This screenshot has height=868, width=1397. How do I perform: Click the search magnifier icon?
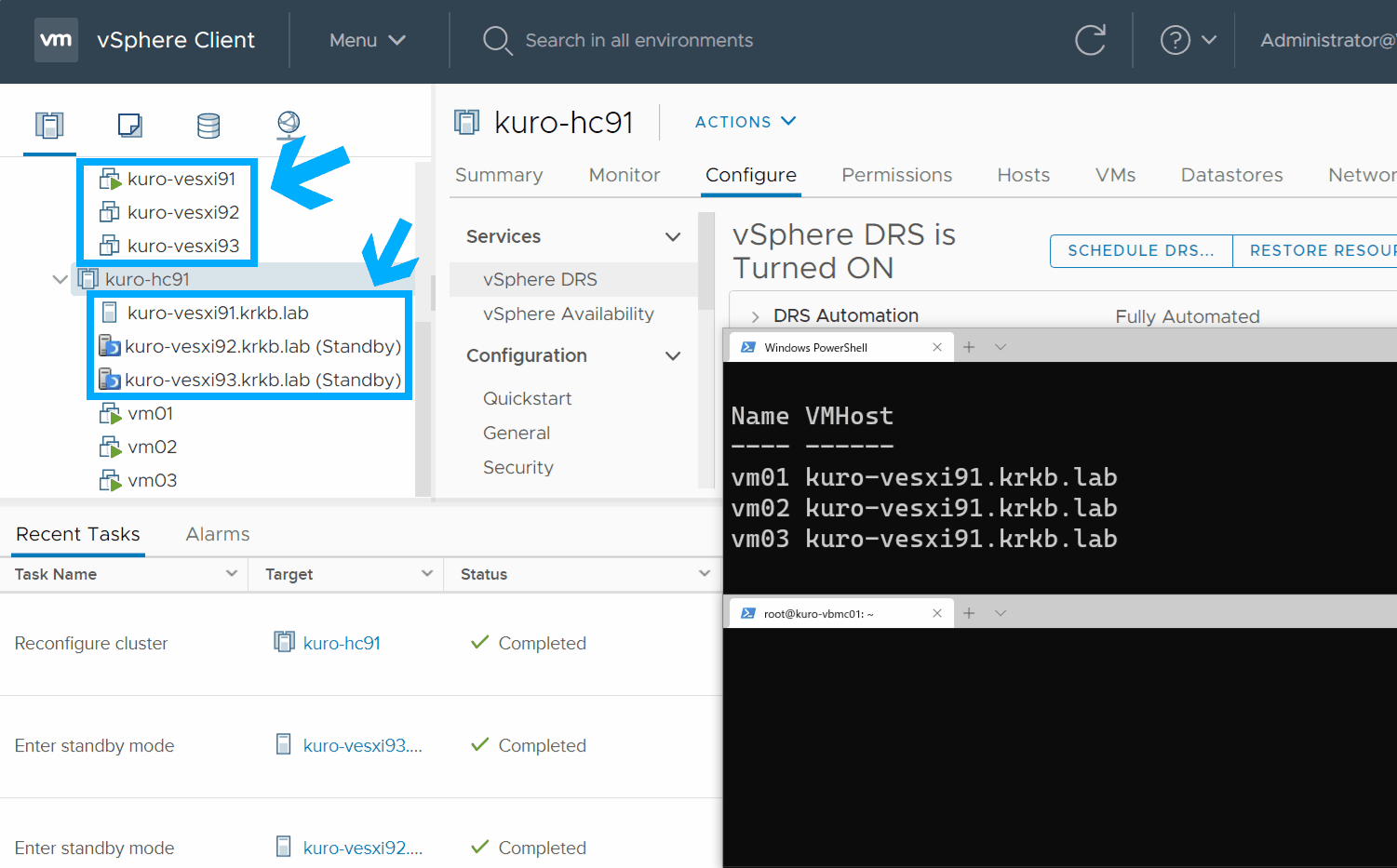pyautogui.click(x=497, y=40)
